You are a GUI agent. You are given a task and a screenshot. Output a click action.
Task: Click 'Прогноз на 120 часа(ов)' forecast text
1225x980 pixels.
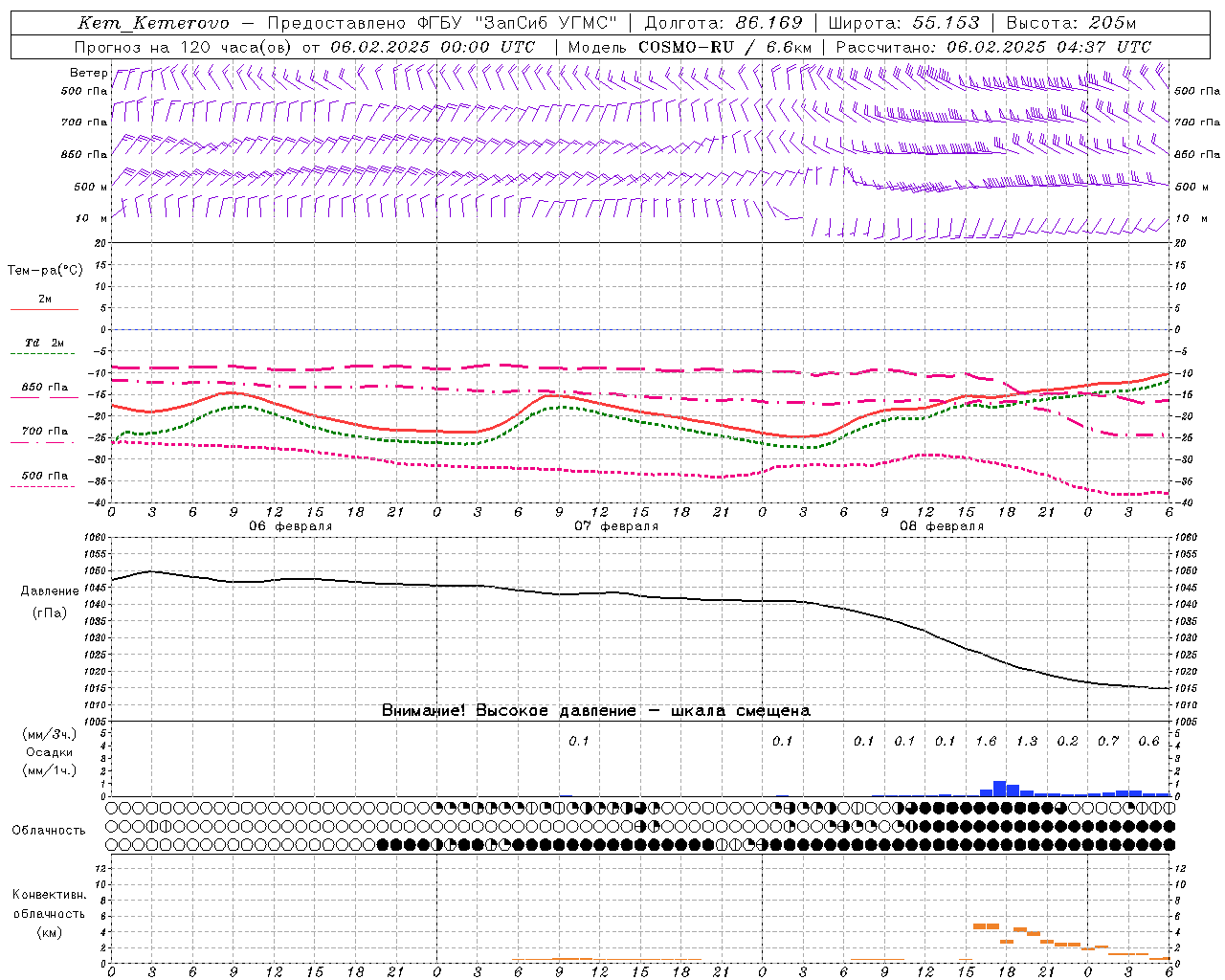click(185, 47)
